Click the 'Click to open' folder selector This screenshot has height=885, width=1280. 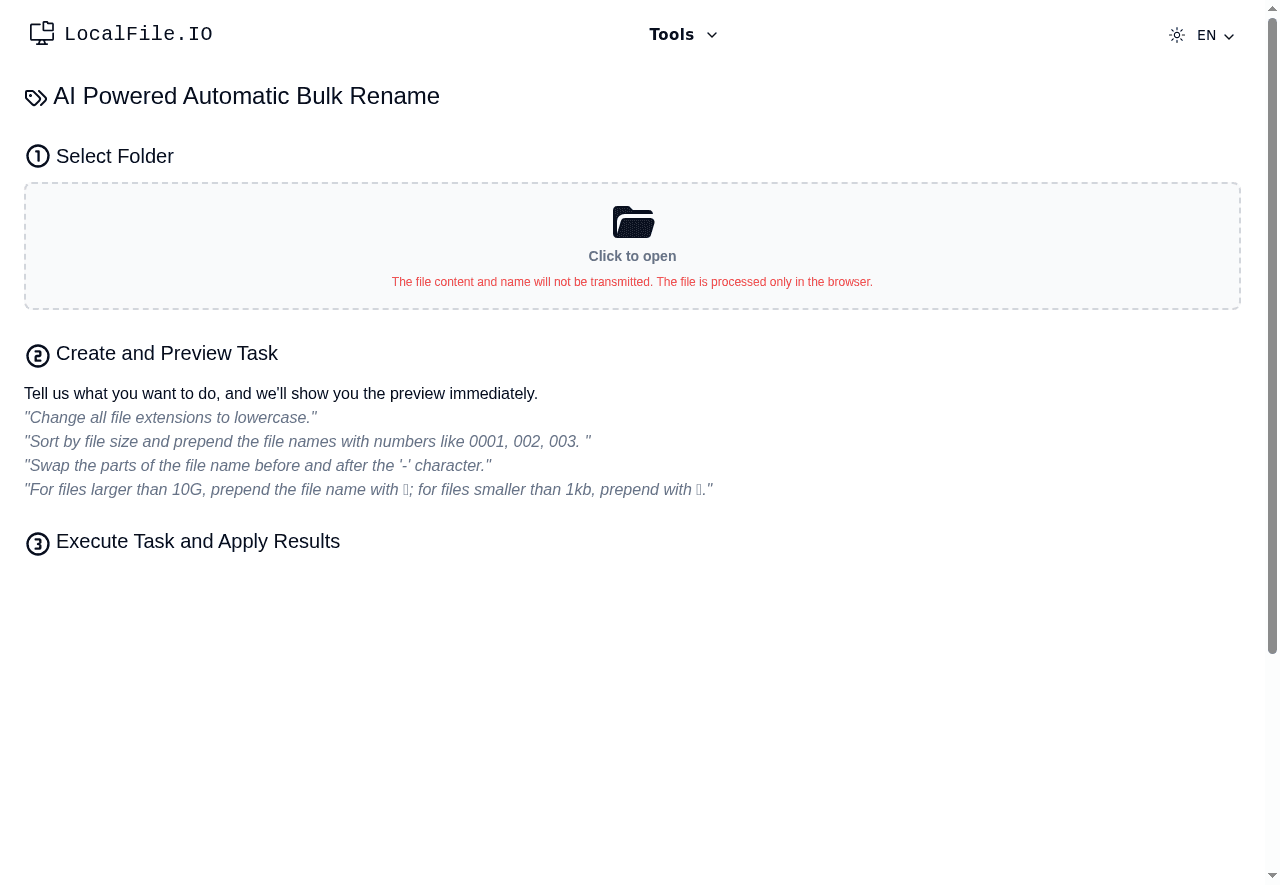click(632, 256)
